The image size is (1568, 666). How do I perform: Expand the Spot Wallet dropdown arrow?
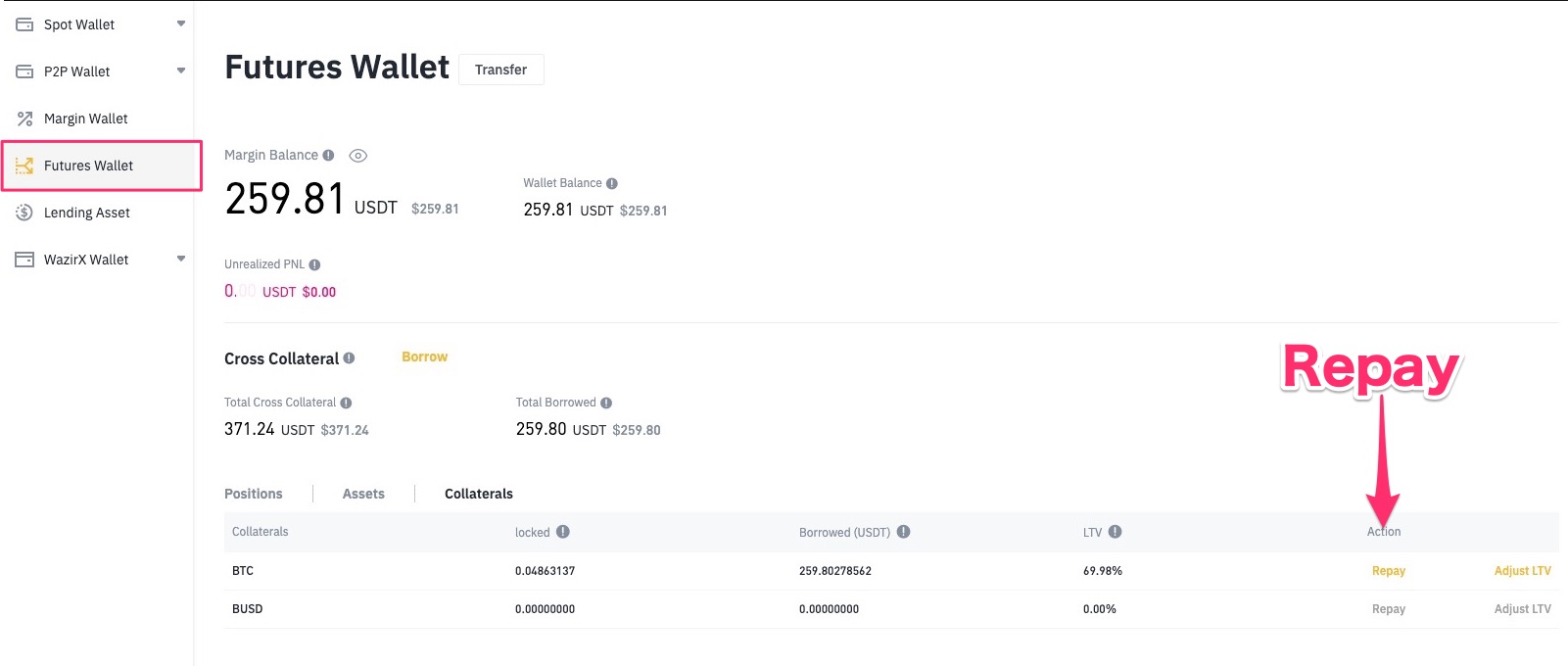[181, 24]
